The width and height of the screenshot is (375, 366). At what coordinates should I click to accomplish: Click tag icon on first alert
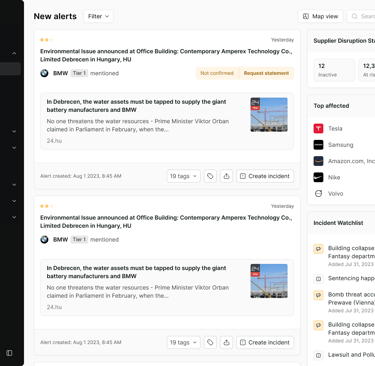pyautogui.click(x=210, y=176)
